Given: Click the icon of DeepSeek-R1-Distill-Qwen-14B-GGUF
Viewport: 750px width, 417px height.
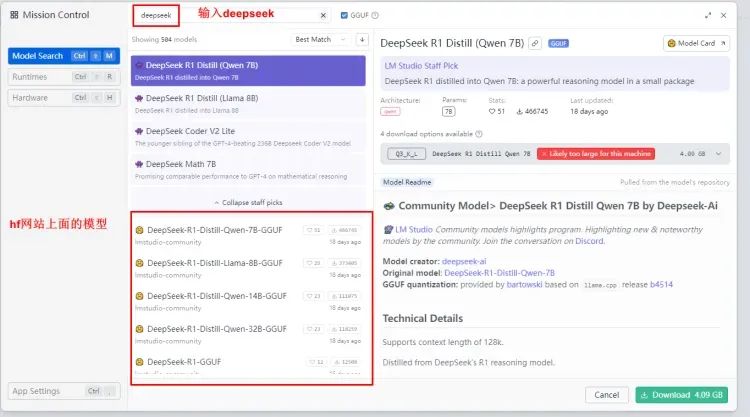Looking at the screenshot, I should click(x=139, y=296).
